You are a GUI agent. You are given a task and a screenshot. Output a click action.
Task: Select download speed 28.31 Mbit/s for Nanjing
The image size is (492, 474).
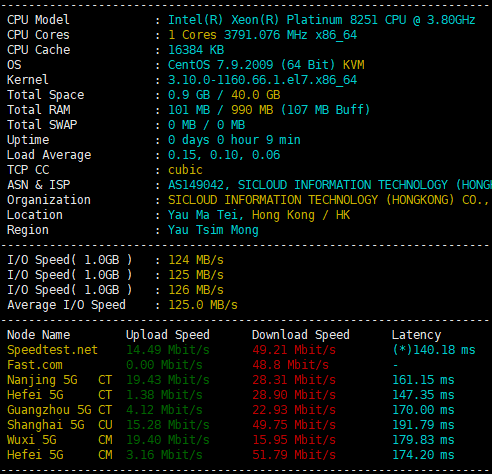294,380
